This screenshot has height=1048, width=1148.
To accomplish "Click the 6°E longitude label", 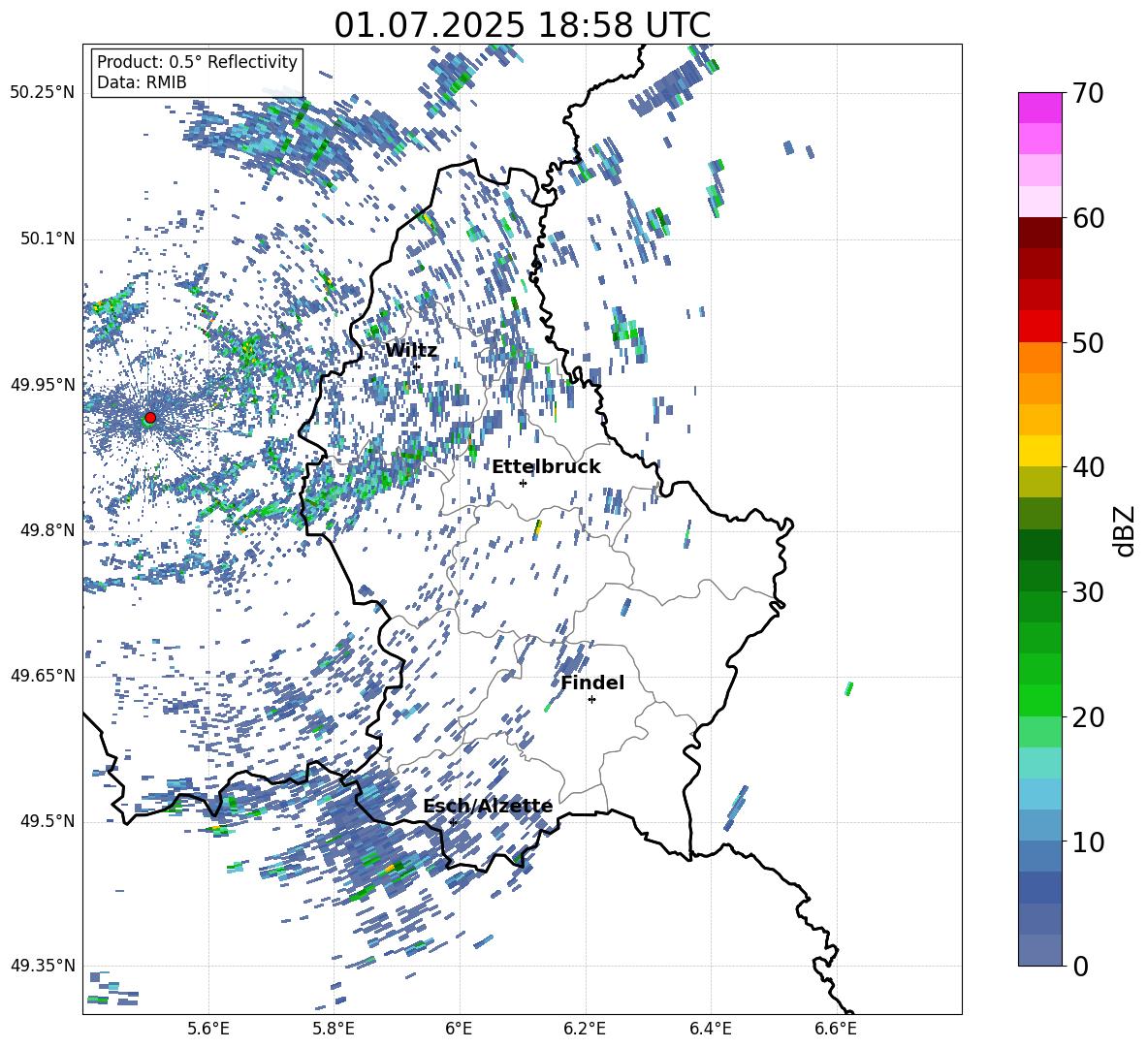I will pyautogui.click(x=459, y=1030).
